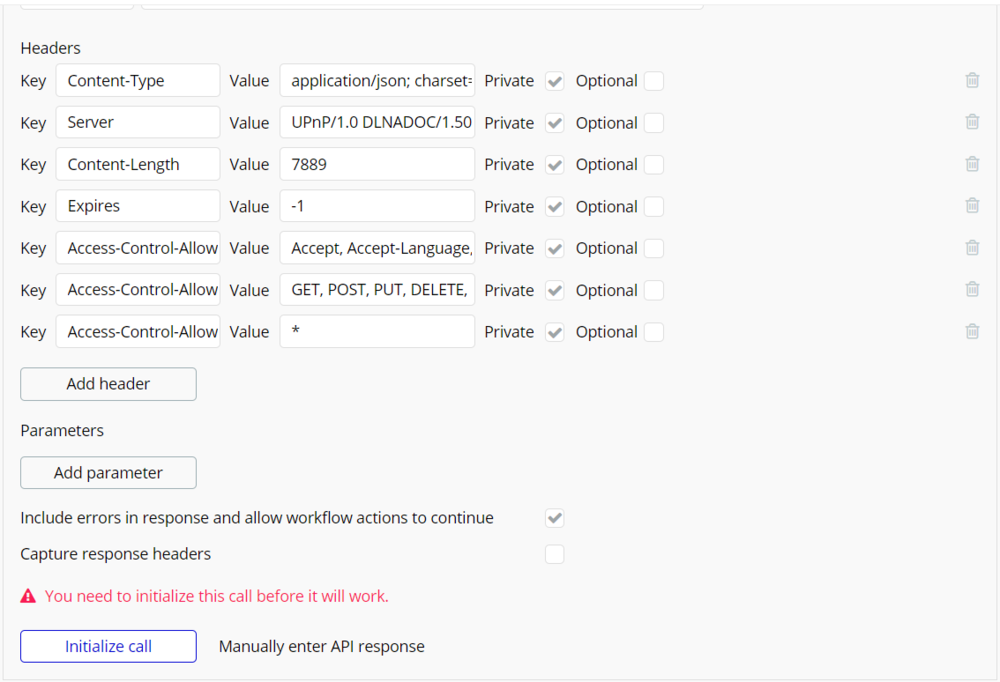The image size is (1000, 682).
Task: Delete the Expires header row
Action: 972,206
